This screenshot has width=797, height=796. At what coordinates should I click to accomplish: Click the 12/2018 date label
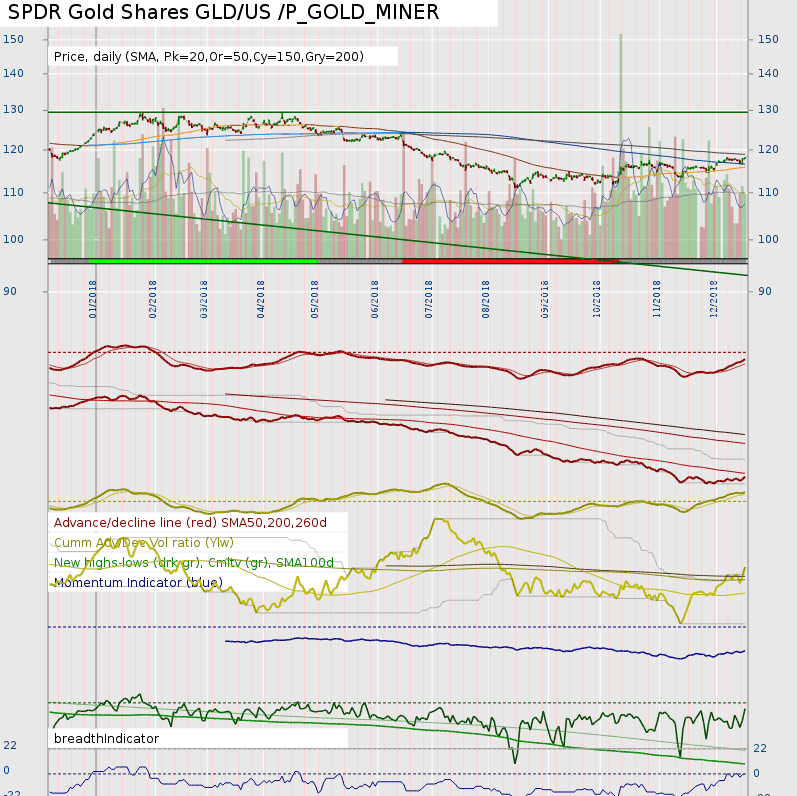(714, 299)
